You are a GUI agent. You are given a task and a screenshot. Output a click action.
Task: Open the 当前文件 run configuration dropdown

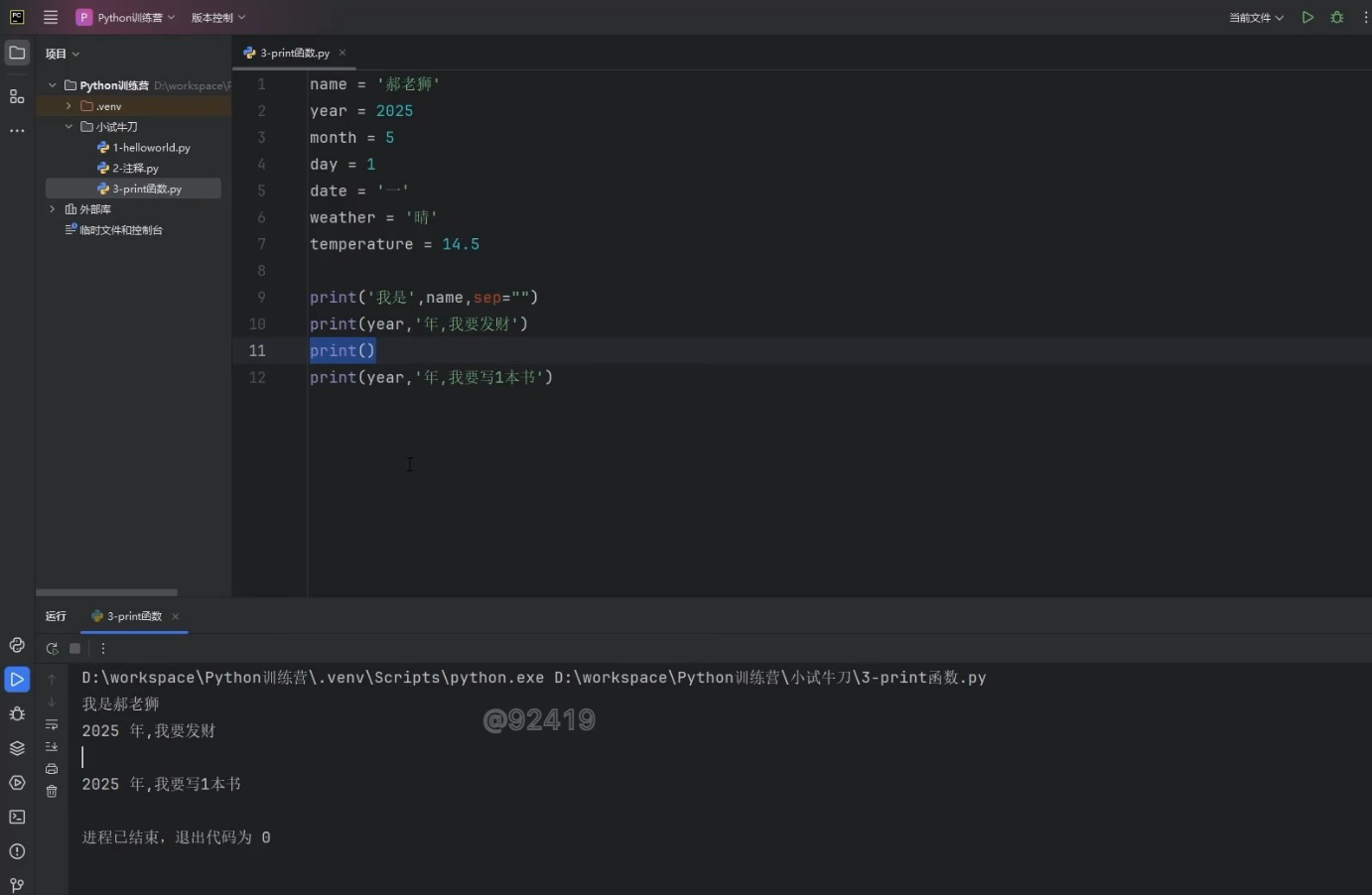point(1256,18)
